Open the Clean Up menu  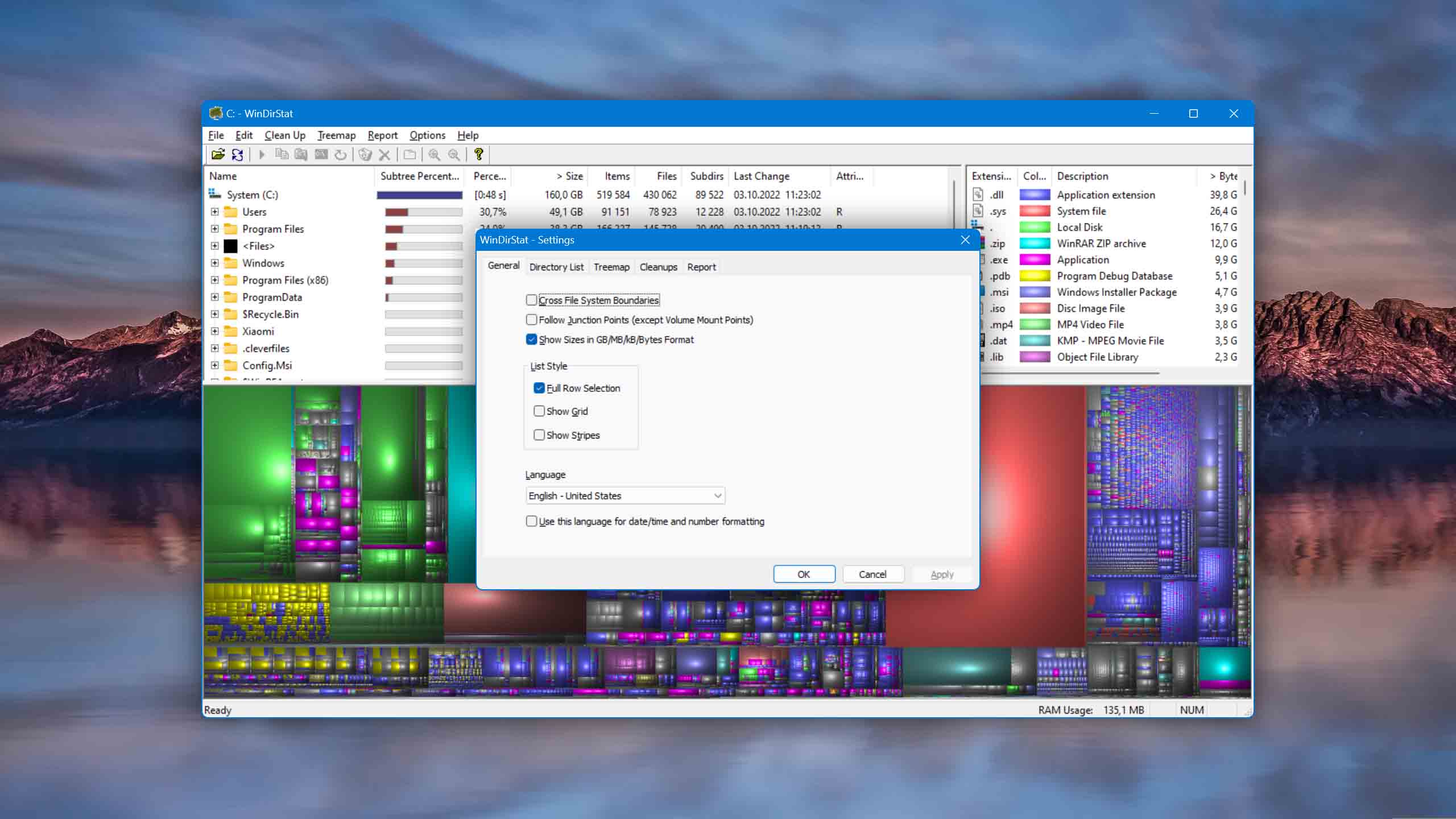[x=285, y=135]
